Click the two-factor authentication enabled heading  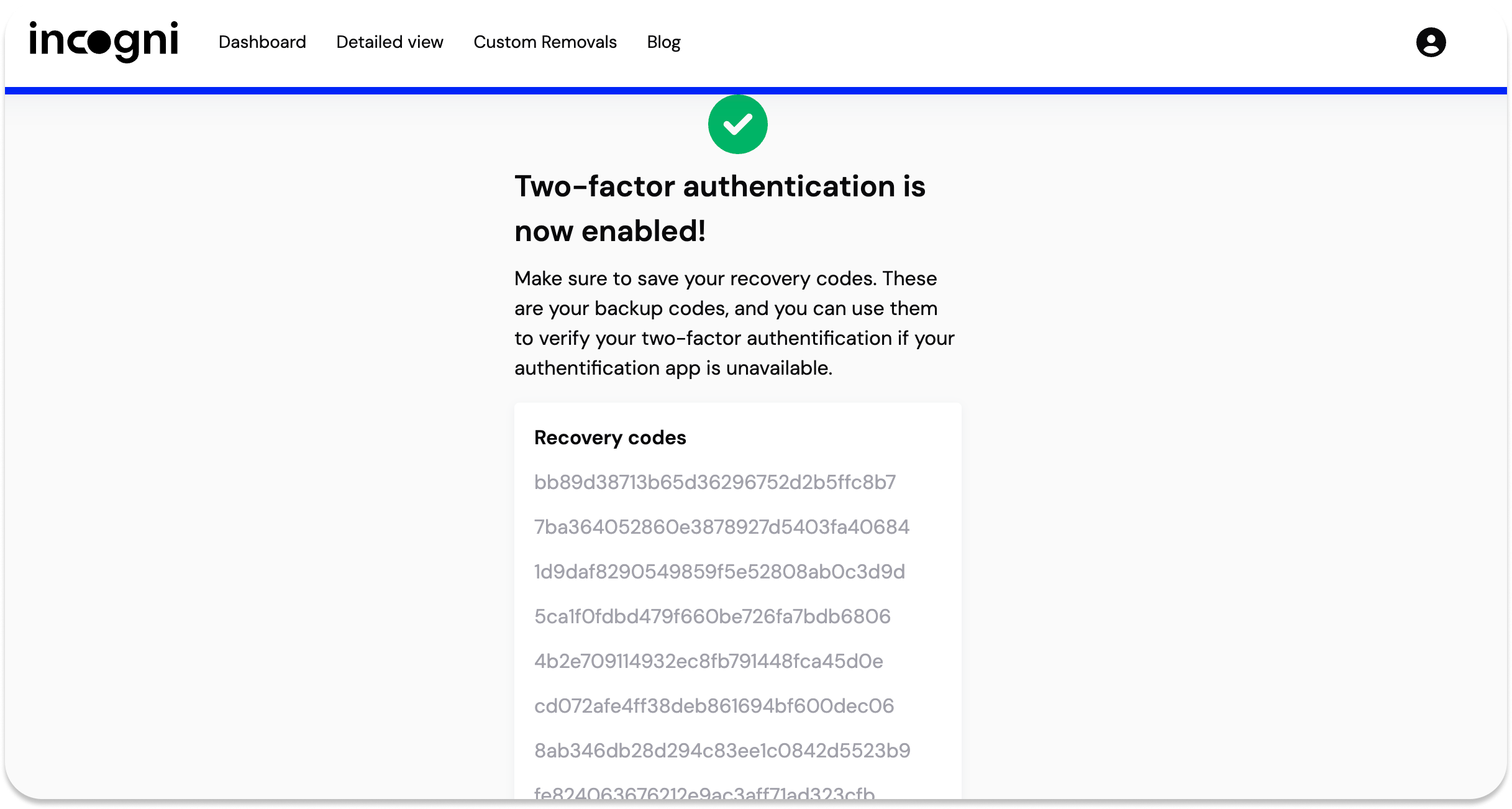click(719, 209)
